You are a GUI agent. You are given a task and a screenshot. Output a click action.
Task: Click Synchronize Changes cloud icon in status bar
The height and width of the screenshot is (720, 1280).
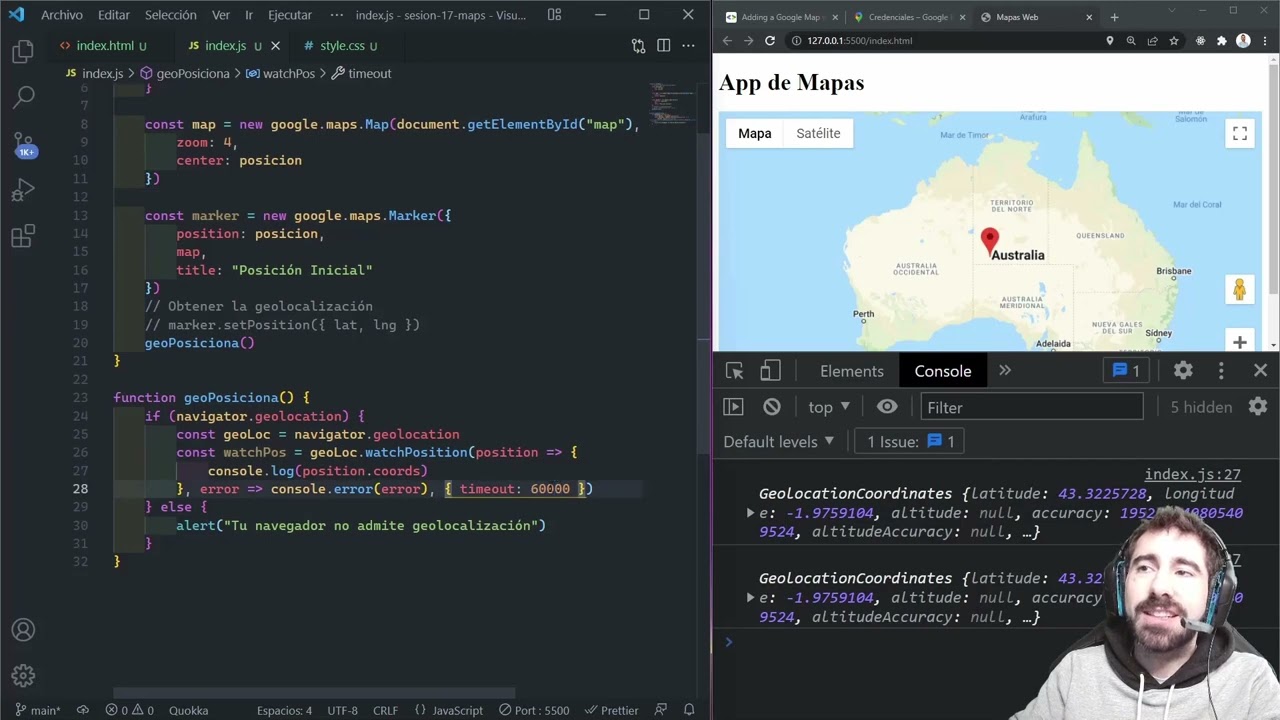click(x=83, y=710)
